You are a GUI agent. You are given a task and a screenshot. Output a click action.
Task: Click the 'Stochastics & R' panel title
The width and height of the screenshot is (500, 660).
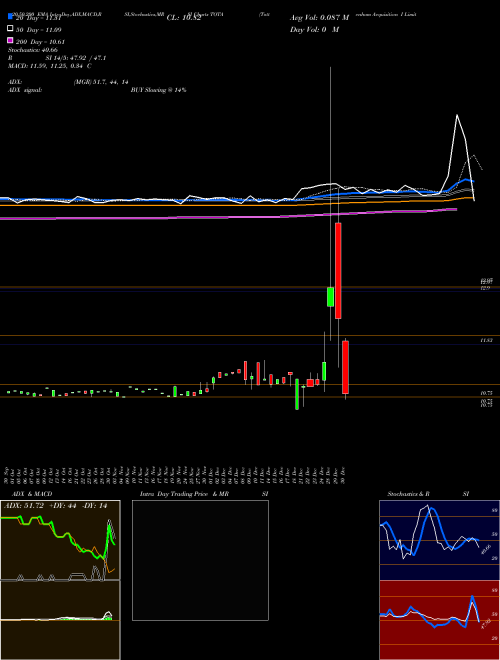[409, 494]
